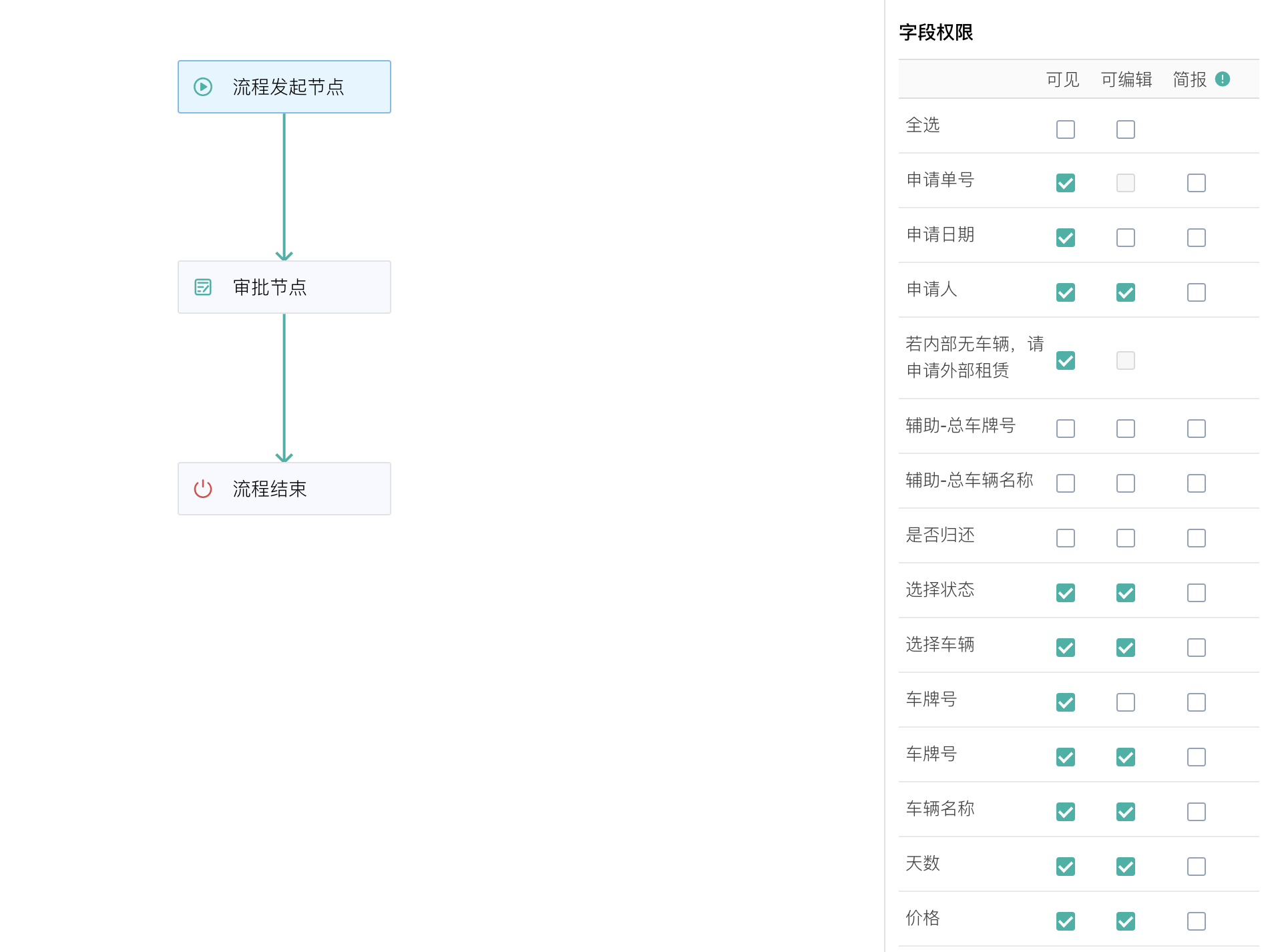Enable 可见 for 辅助-总车牌号
This screenshot has height=952, width=1270.
point(1065,428)
